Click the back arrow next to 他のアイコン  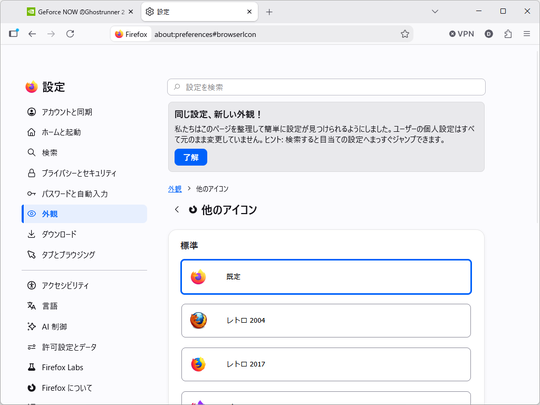pyautogui.click(x=177, y=209)
